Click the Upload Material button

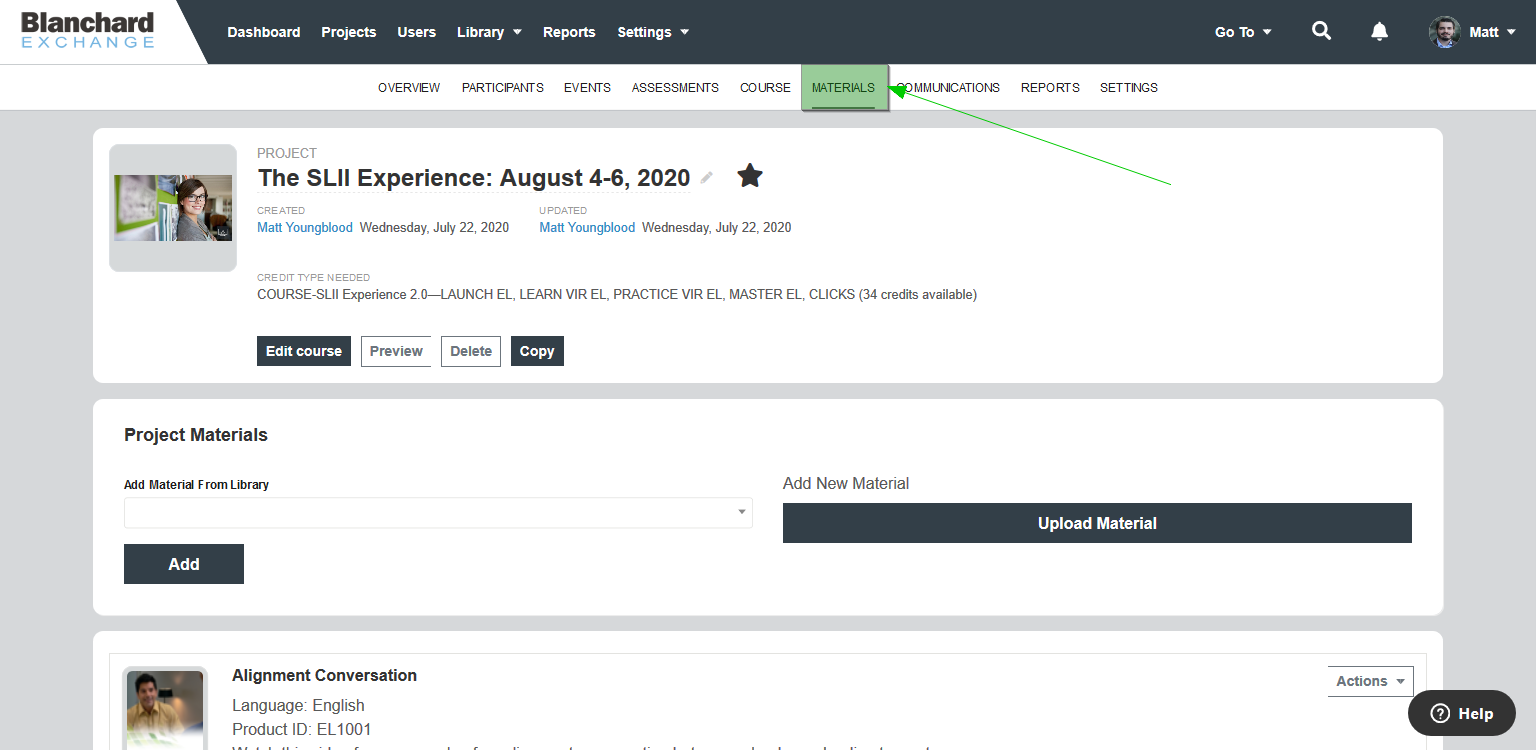pyautogui.click(x=1097, y=523)
